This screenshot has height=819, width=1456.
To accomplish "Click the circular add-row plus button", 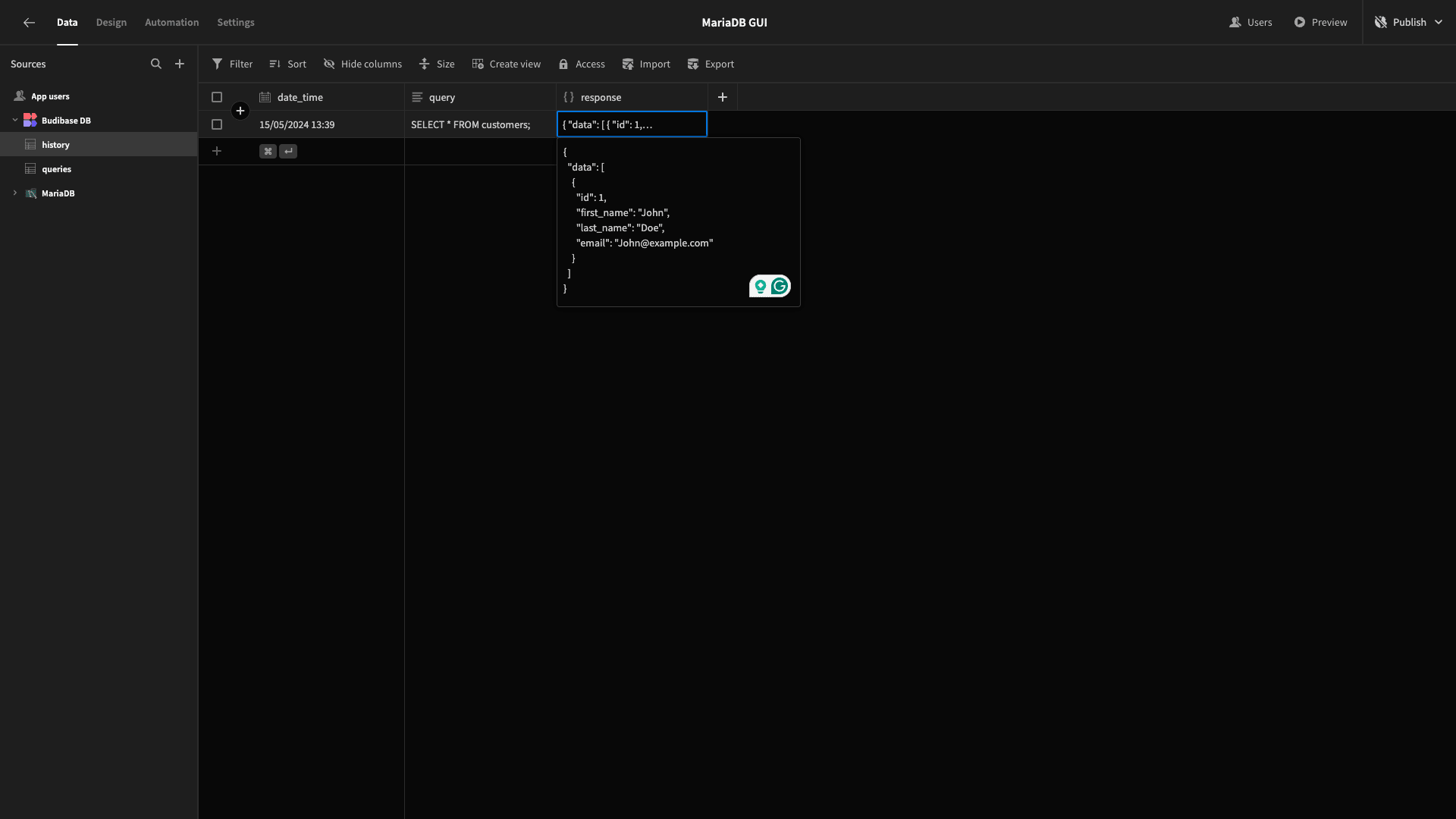I will click(x=240, y=111).
